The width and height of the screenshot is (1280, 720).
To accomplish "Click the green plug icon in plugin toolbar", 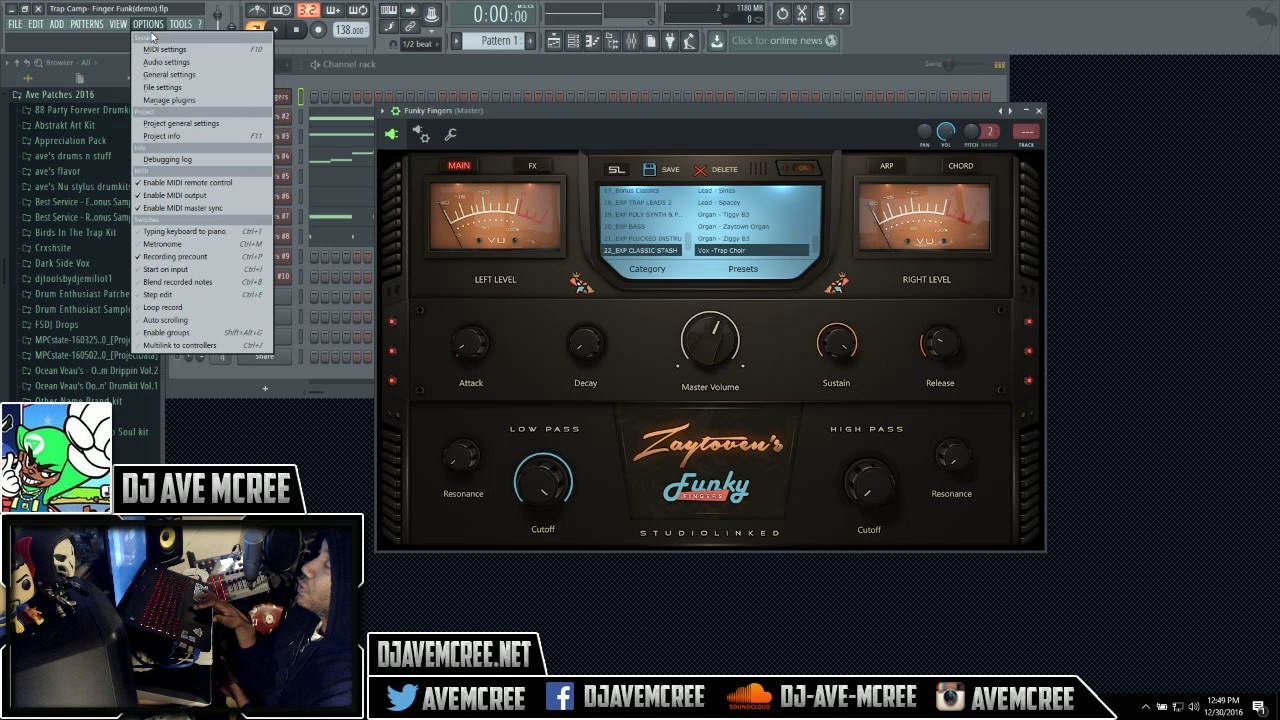I will pos(392,134).
